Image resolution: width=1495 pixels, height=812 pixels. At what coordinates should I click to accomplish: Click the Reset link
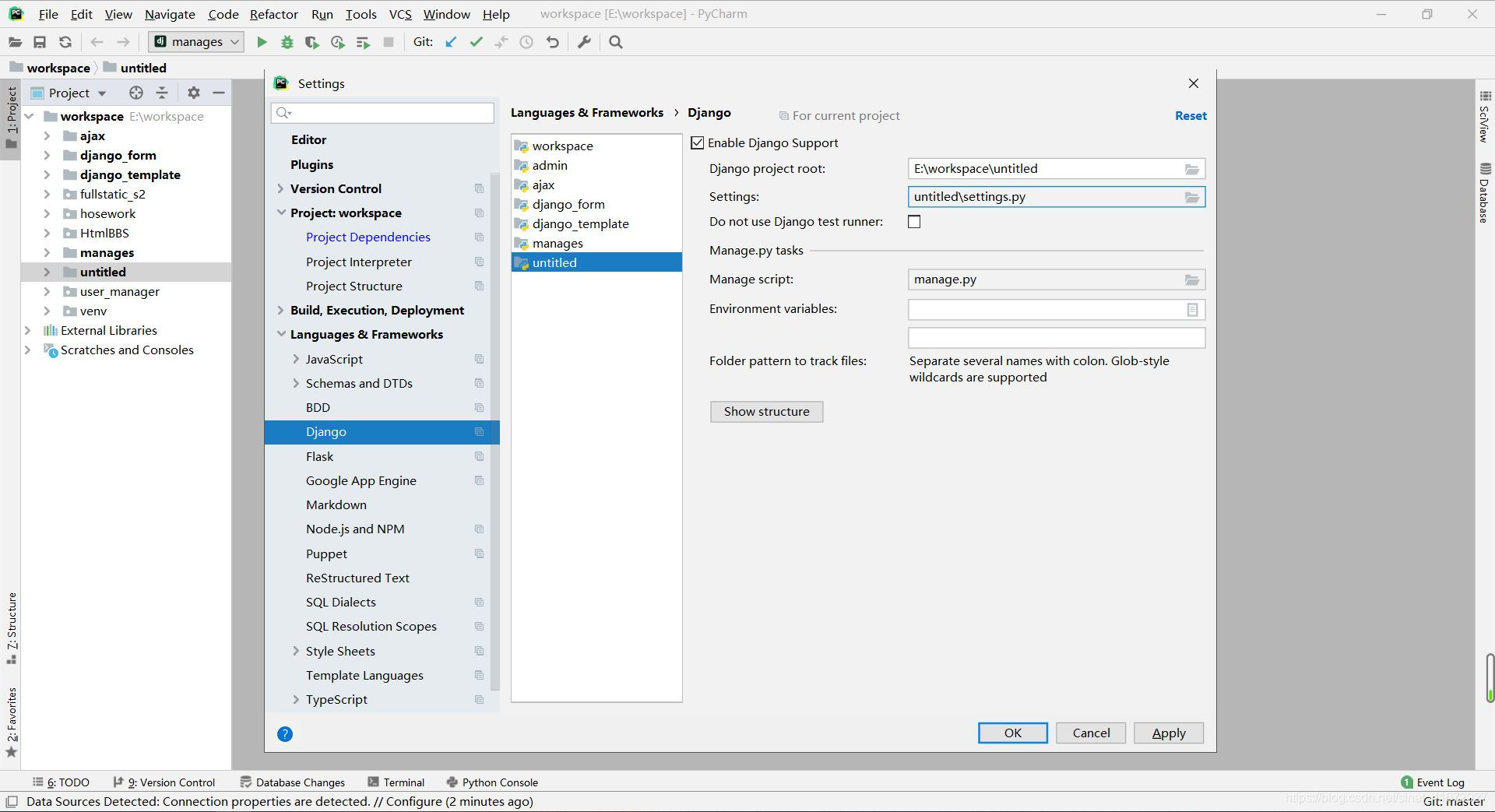[x=1191, y=115]
